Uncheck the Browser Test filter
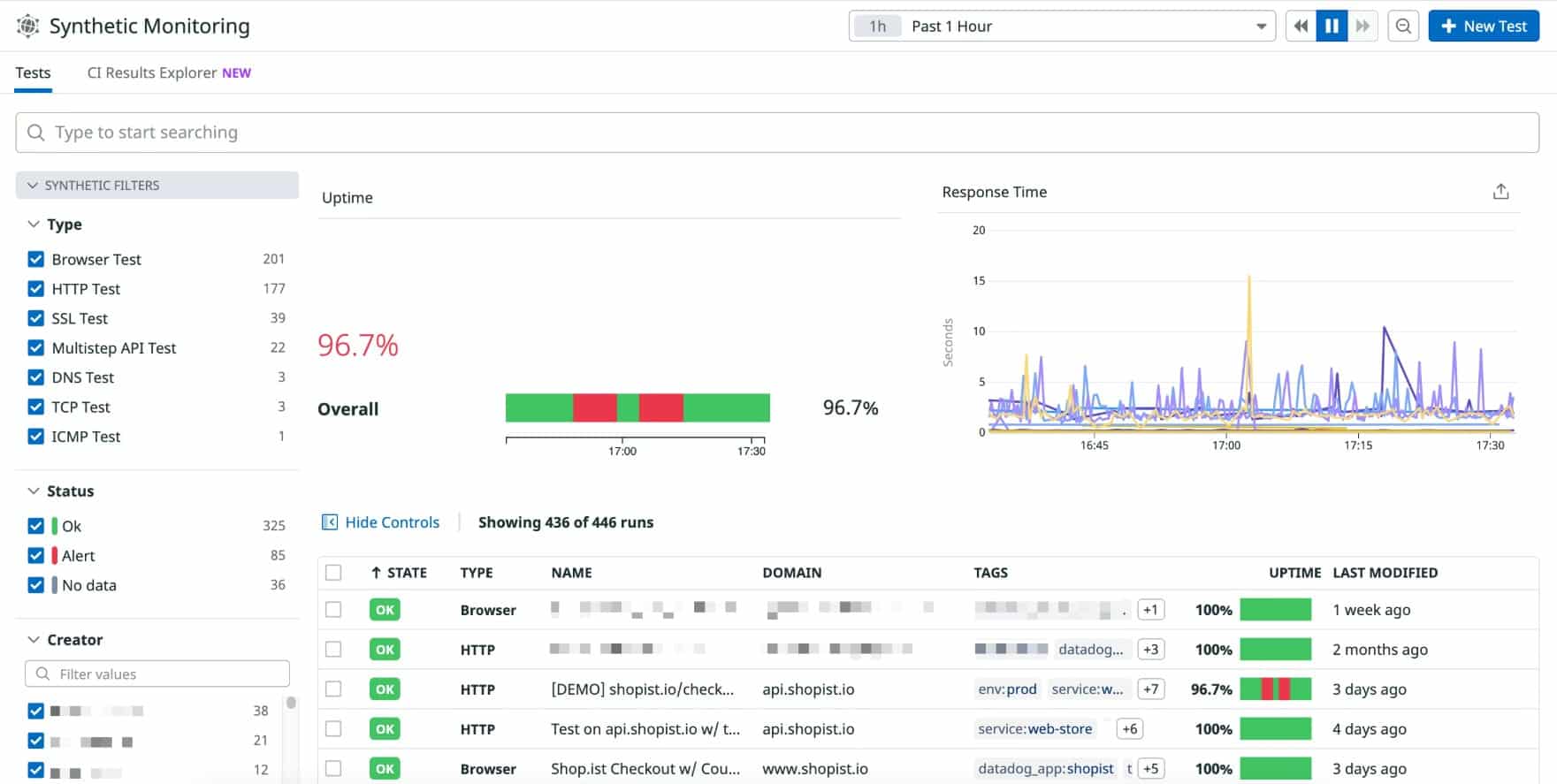The height and width of the screenshot is (784, 1557). (36, 259)
